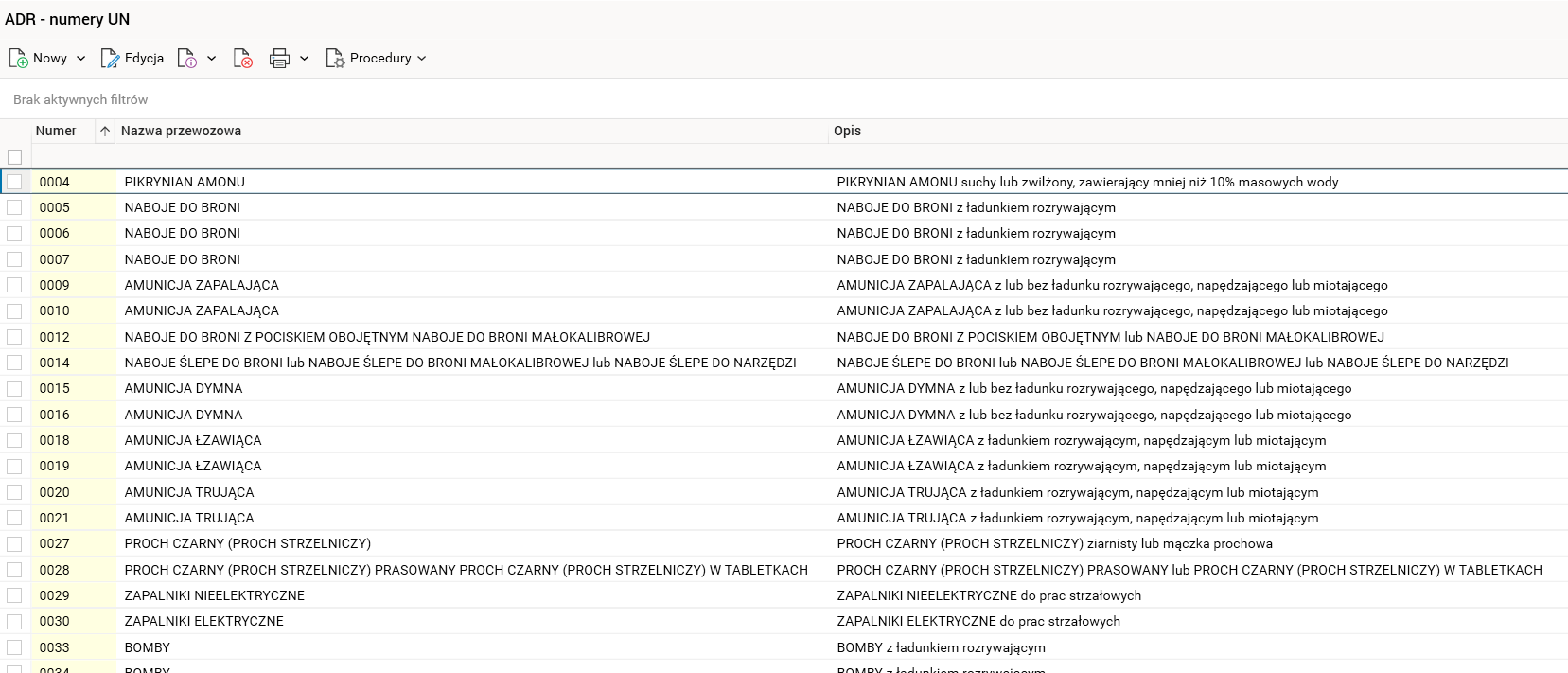Click description 'ZAPALNIKI NIEELEKTRYCZNE do prac strzałowych'

pos(989,595)
